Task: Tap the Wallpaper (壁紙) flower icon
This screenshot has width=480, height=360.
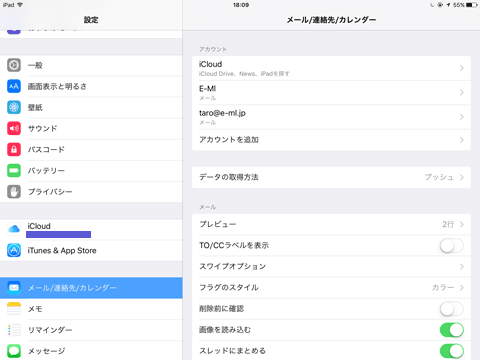Action: tap(14, 107)
